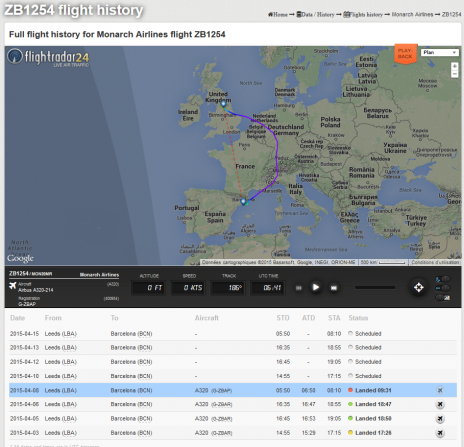464x447 pixels.
Task: Click the Google logo on the map
Action: click(x=20, y=258)
